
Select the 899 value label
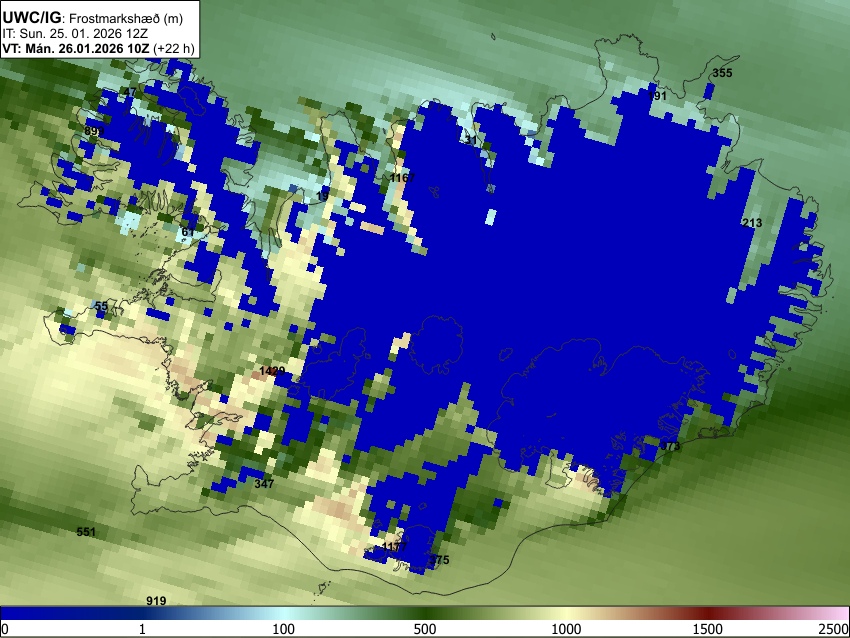click(x=94, y=132)
